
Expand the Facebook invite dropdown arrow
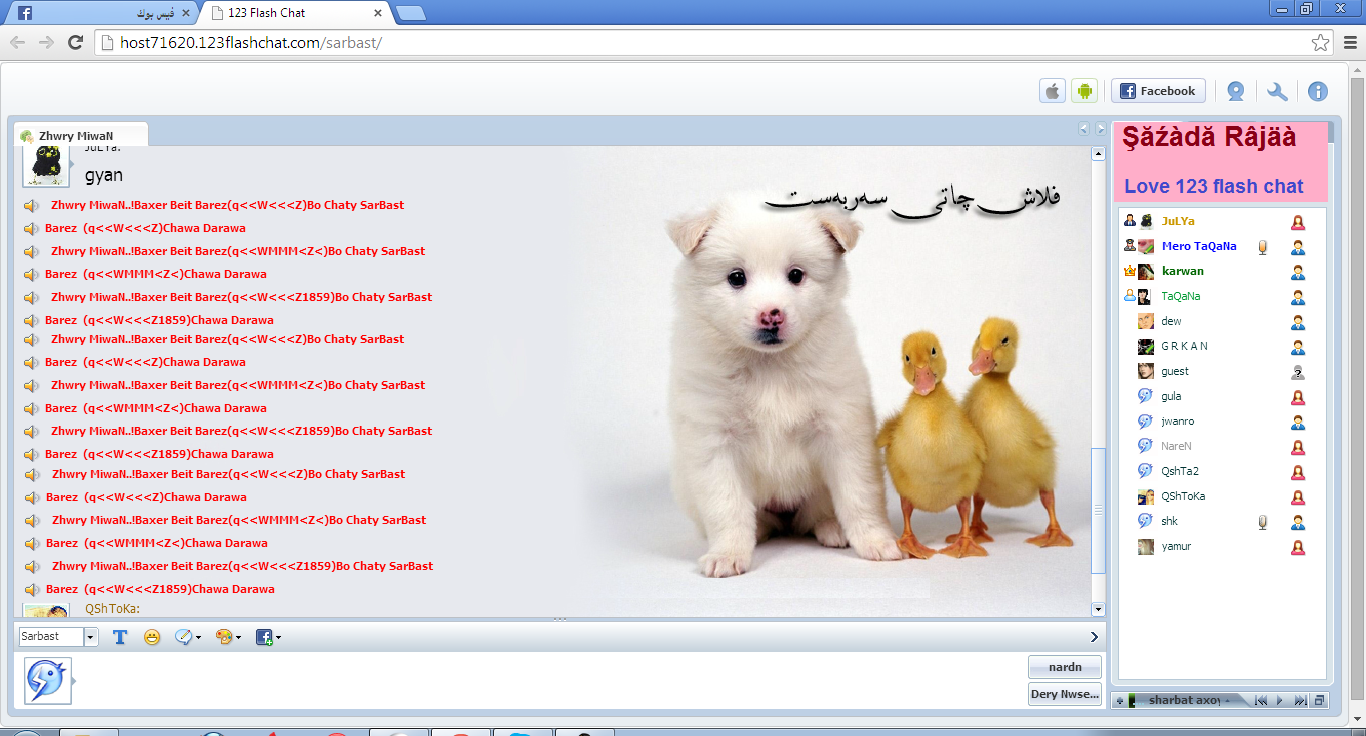(278, 637)
